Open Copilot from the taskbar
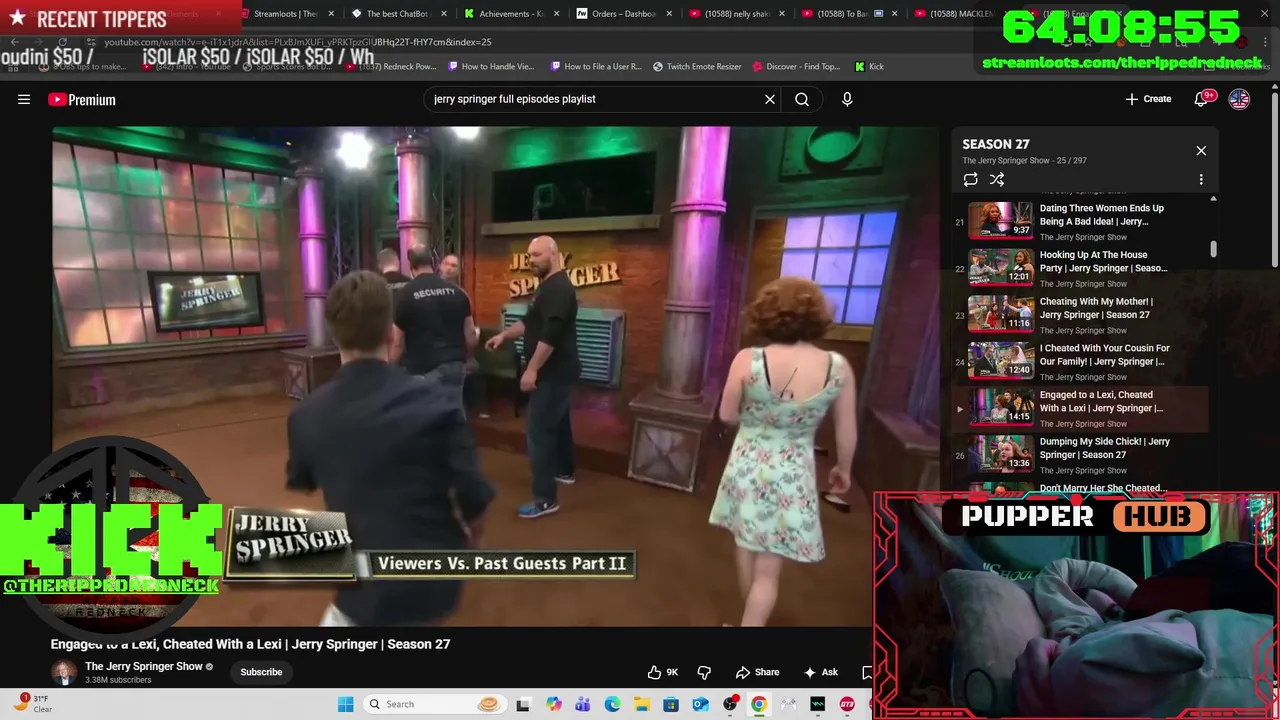 click(x=553, y=704)
